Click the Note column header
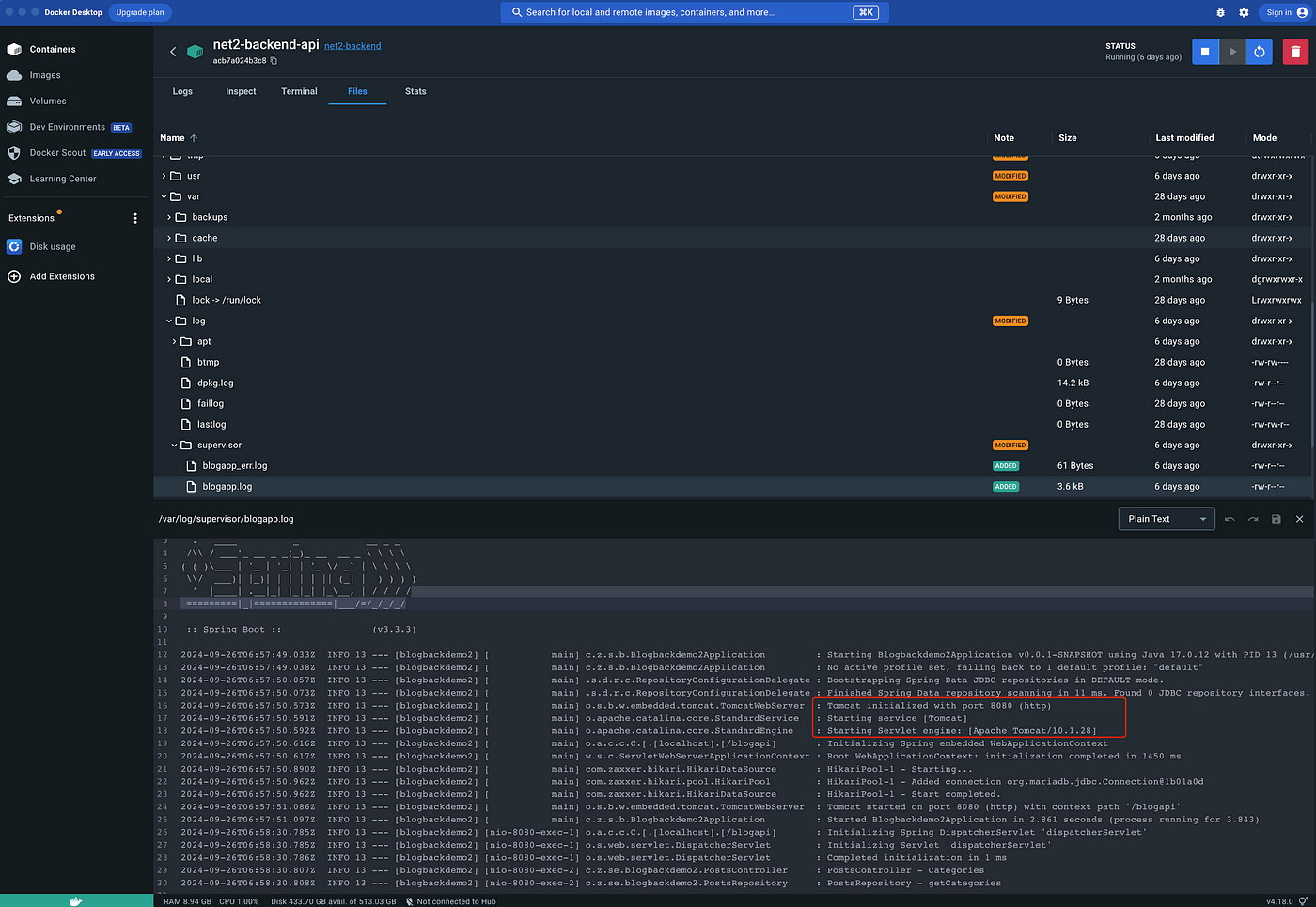Screen dimensions: 1316x907 coord(1004,138)
